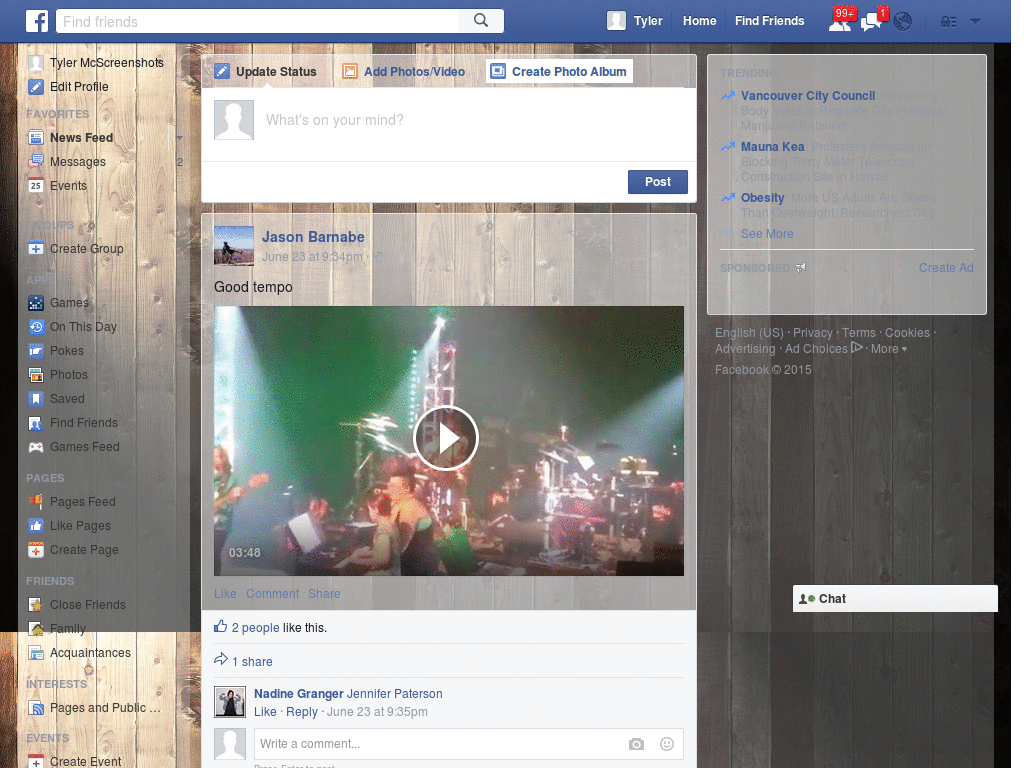Focus the Find friends search field
1024x768 pixels.
[257, 21]
